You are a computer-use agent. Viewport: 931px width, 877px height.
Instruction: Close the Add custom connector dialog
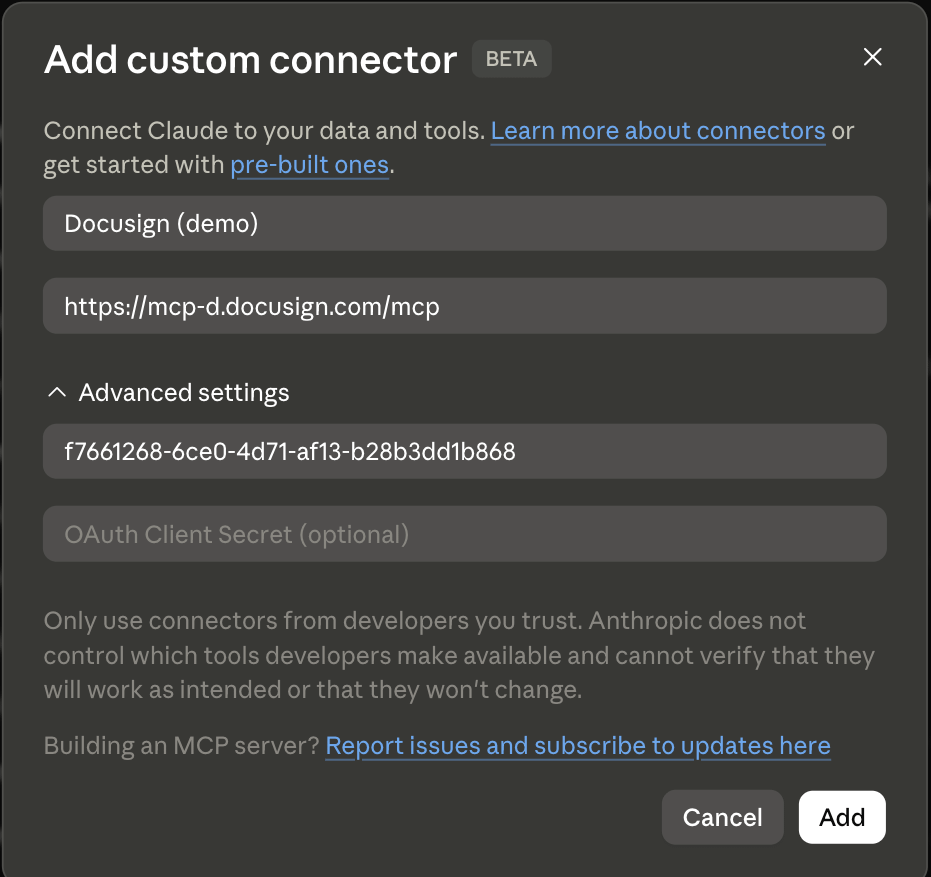coord(872,57)
